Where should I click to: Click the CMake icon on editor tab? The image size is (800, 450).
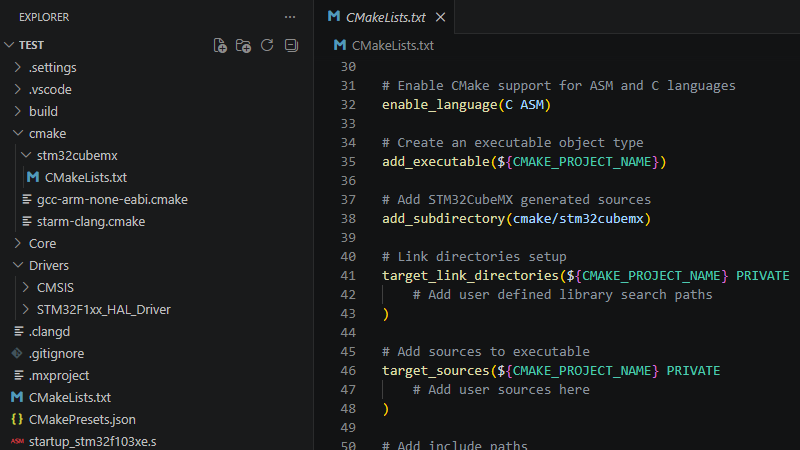pyautogui.click(x=334, y=16)
